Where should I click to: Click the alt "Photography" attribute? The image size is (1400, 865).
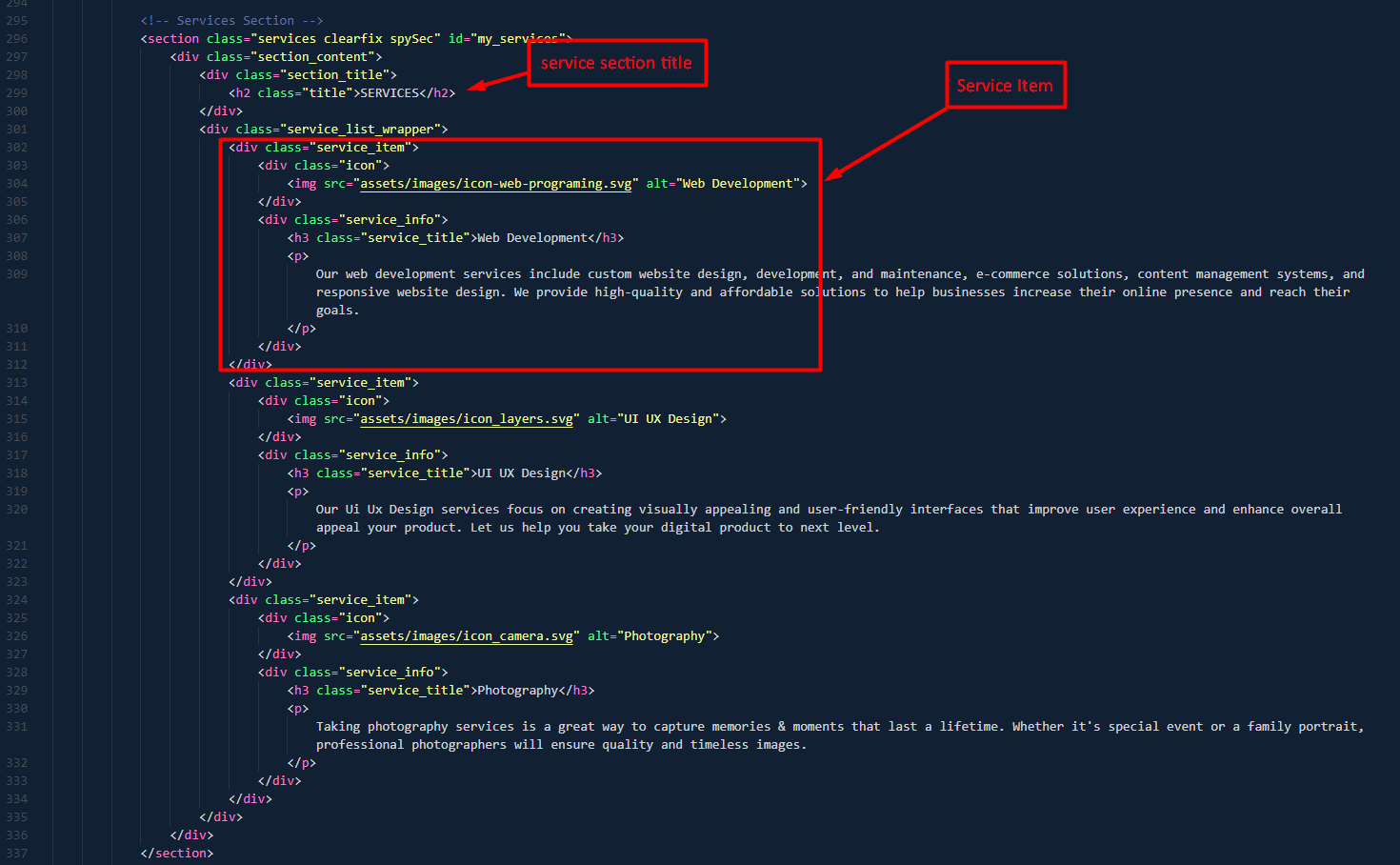[x=650, y=635]
